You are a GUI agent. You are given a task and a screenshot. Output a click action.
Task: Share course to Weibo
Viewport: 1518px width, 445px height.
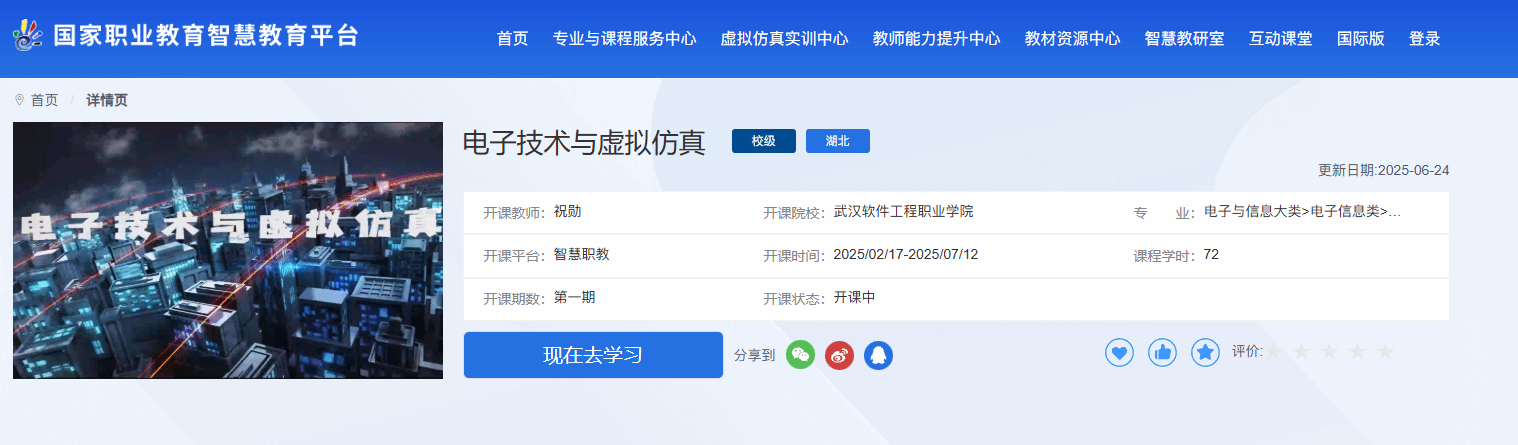(839, 355)
